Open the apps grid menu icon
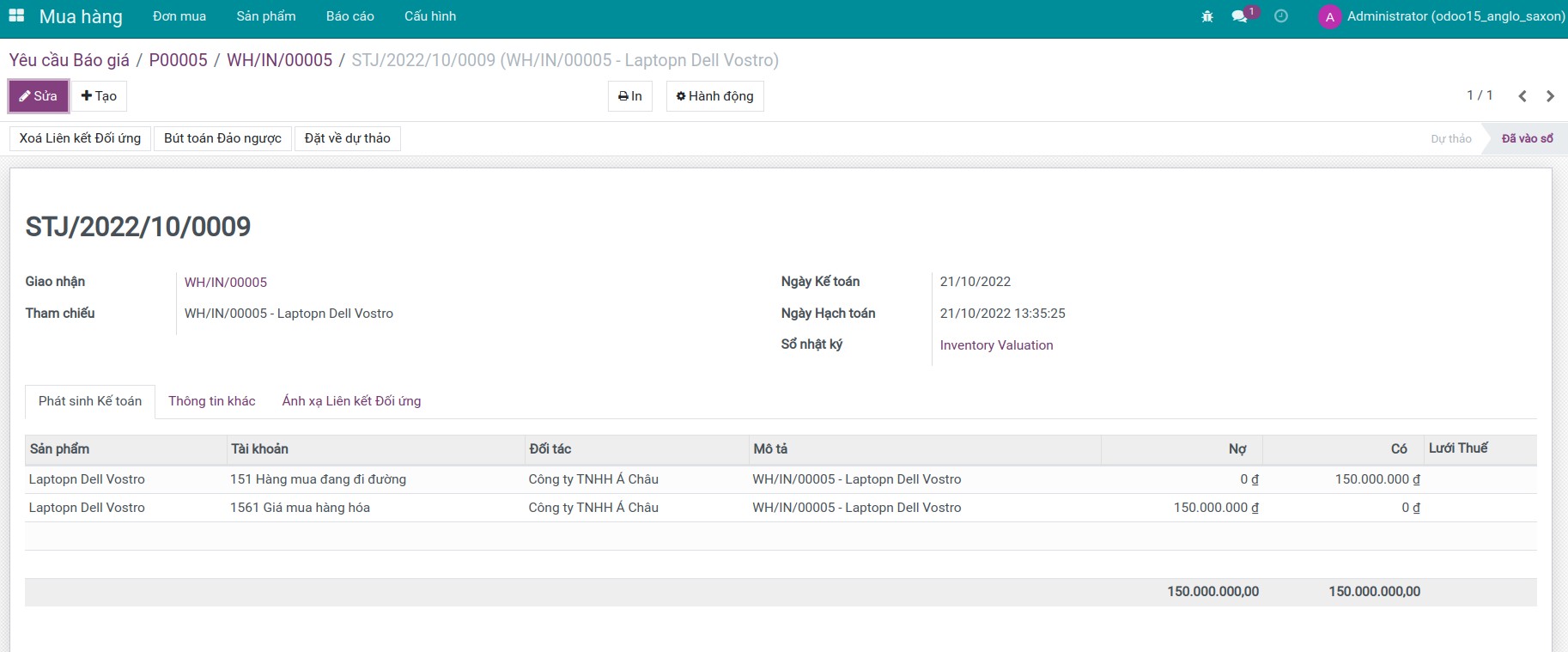 (16, 16)
